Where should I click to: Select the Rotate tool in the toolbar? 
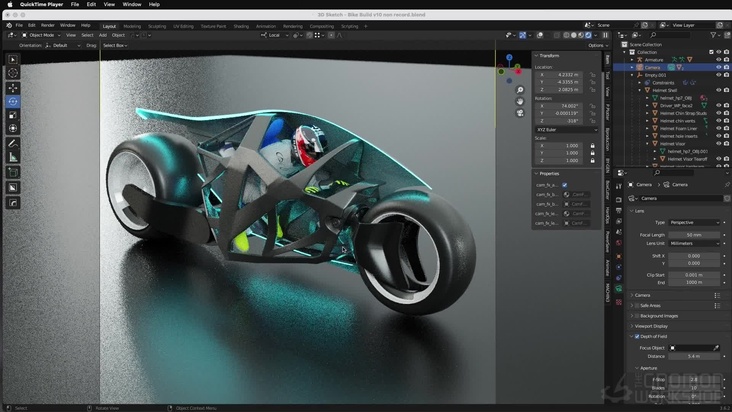pos(13,101)
